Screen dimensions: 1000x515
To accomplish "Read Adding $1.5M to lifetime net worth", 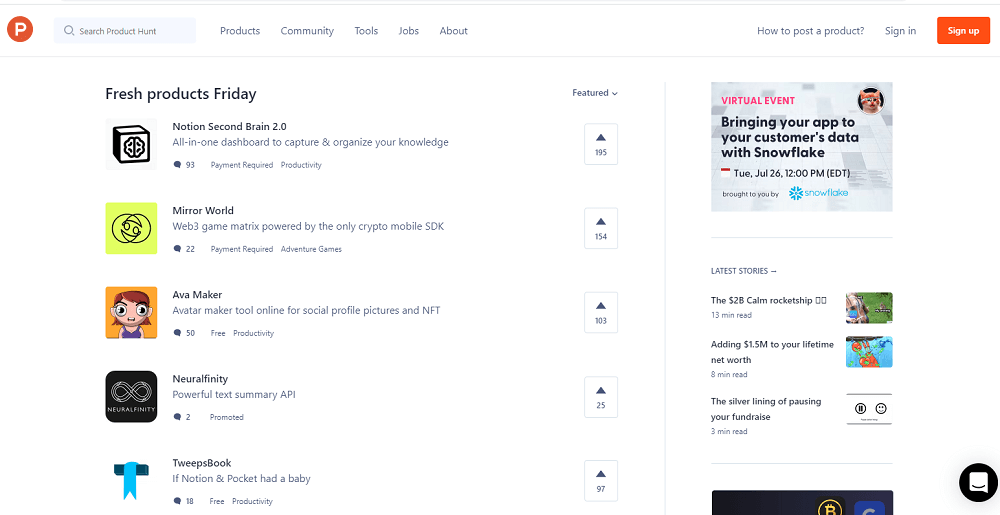I will click(x=772, y=352).
